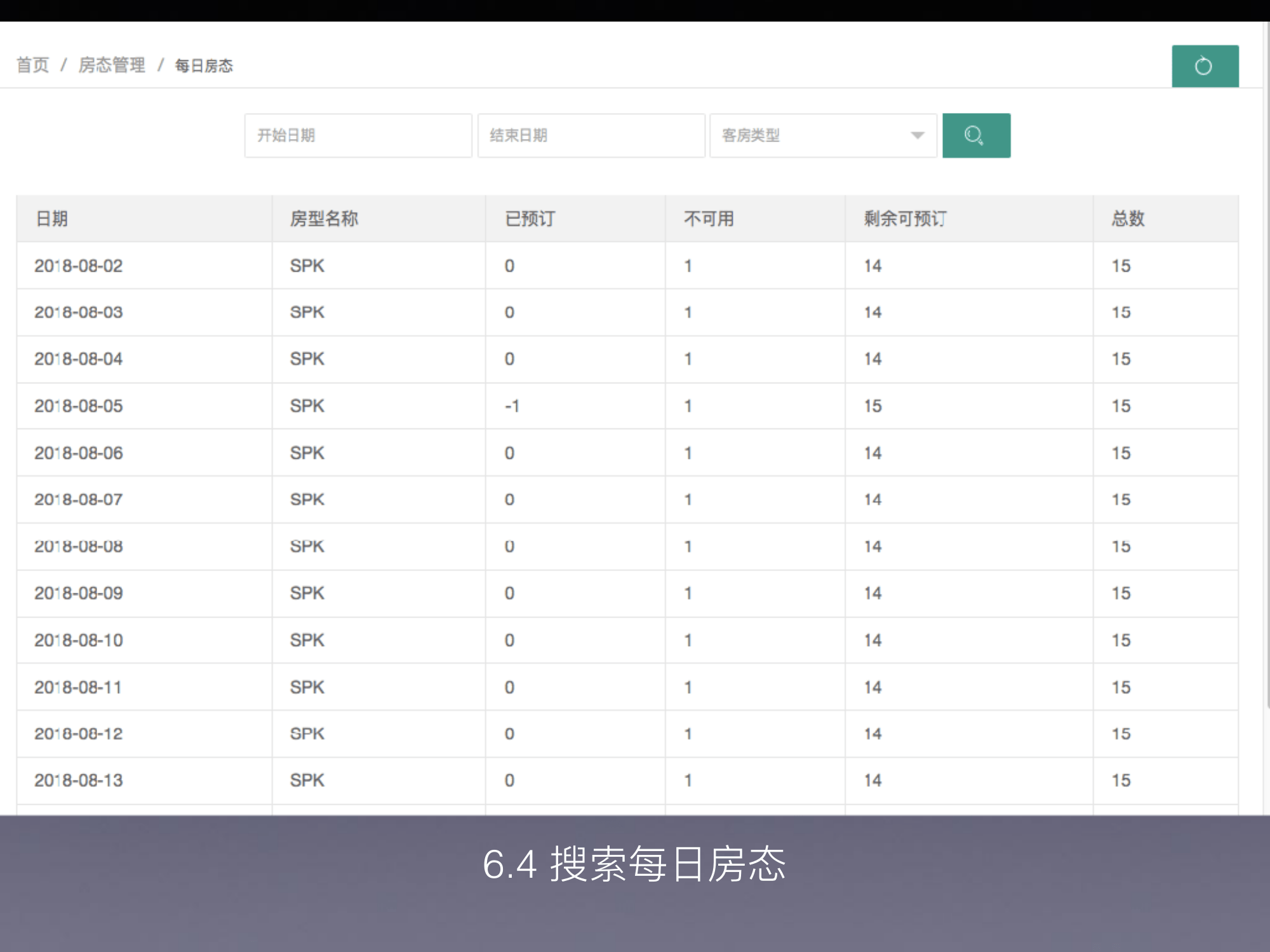Screen dimensions: 1270x952
Task: Select the SPK cell for 2018-08-02
Action: point(307,265)
